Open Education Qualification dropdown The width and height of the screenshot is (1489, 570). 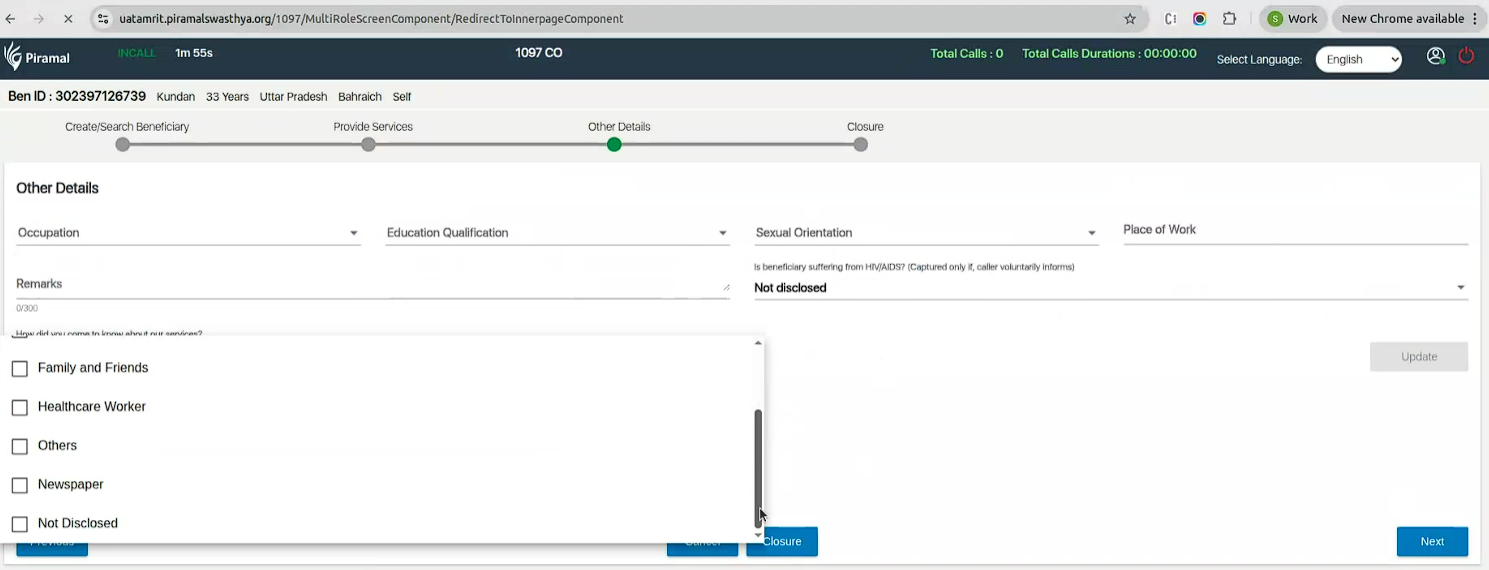[557, 233]
